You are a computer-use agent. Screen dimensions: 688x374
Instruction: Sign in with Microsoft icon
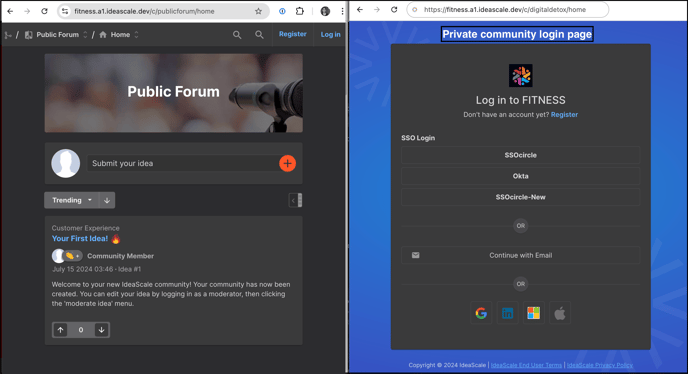534,313
